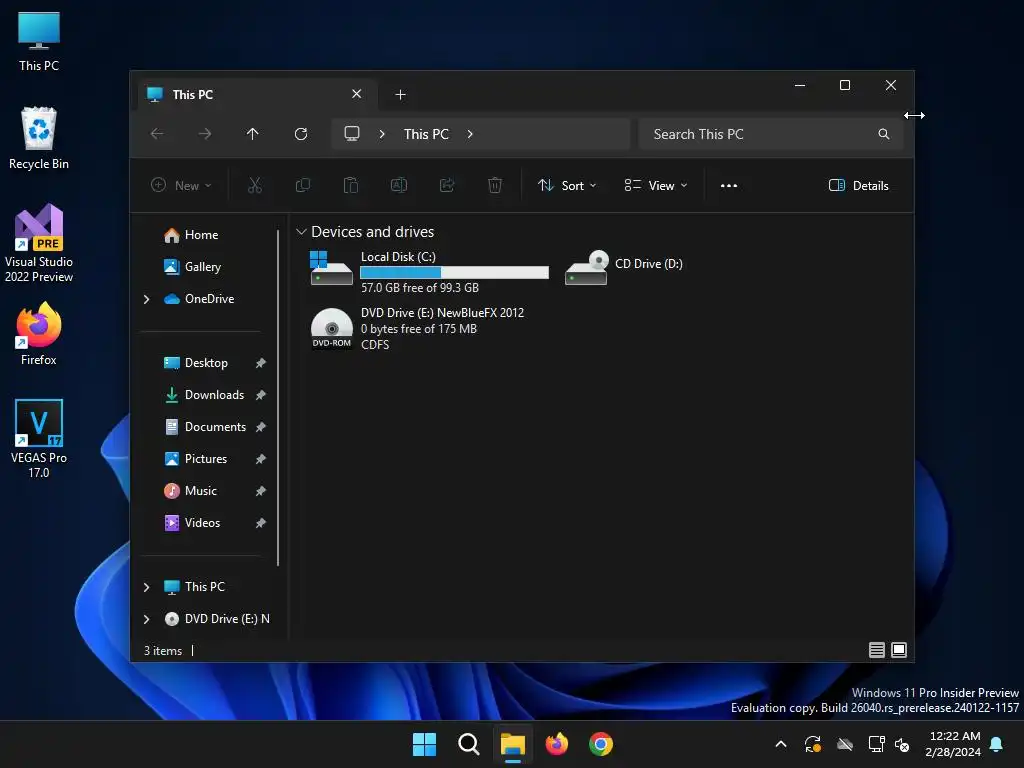1024x768 pixels.
Task: Select VEGAS Pro 17.0 desktop shortcut
Action: (x=39, y=438)
